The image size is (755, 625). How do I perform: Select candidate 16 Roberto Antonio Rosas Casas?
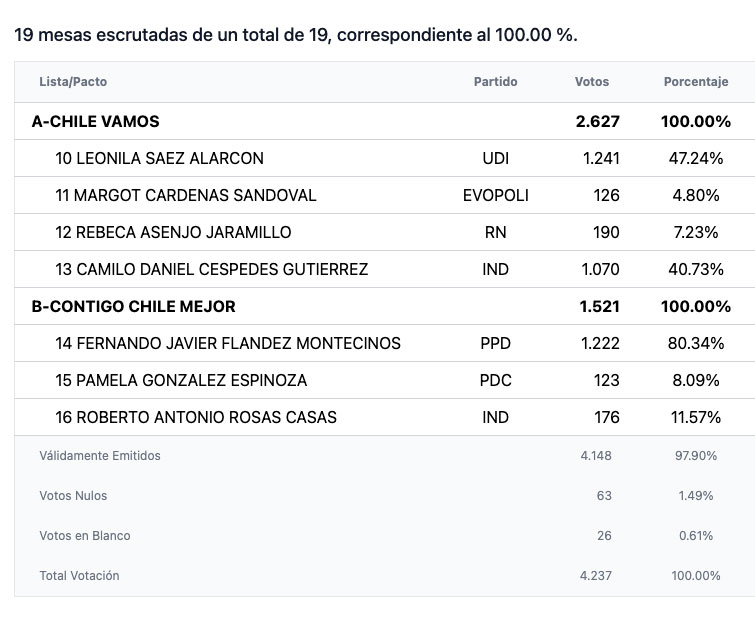pos(385,417)
